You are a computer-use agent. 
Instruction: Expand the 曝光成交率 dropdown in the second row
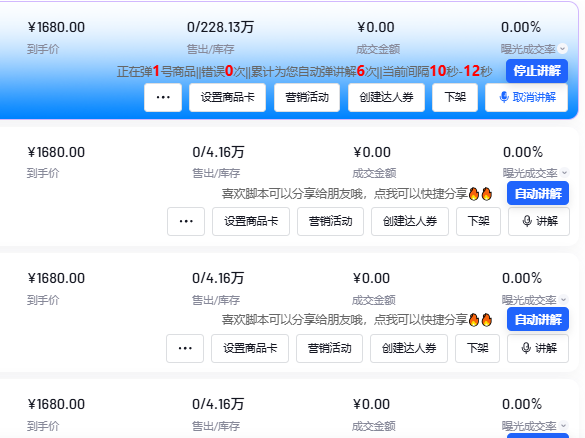tap(564, 172)
